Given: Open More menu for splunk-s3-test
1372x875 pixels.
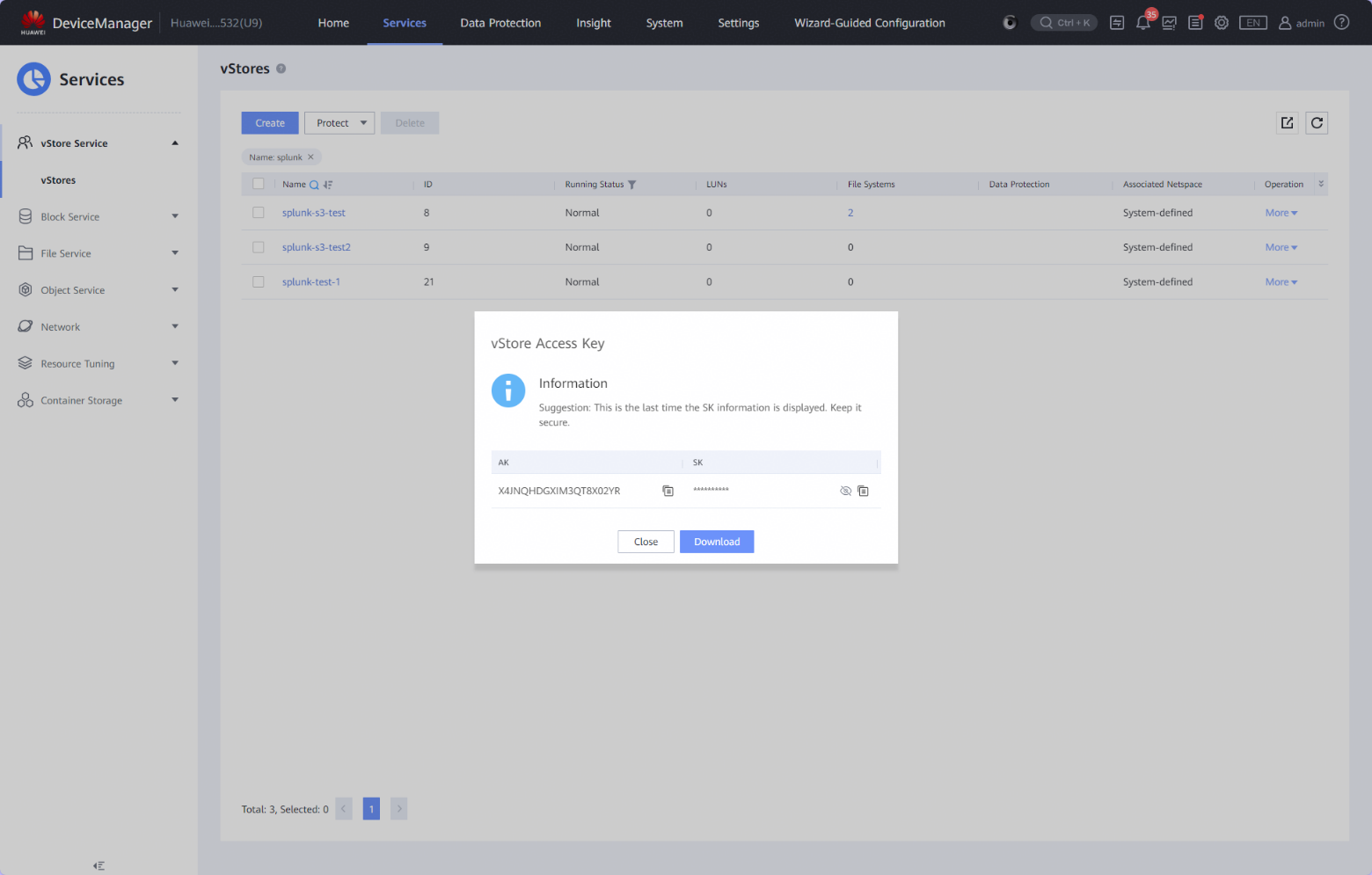Looking at the screenshot, I should 1281,213.
